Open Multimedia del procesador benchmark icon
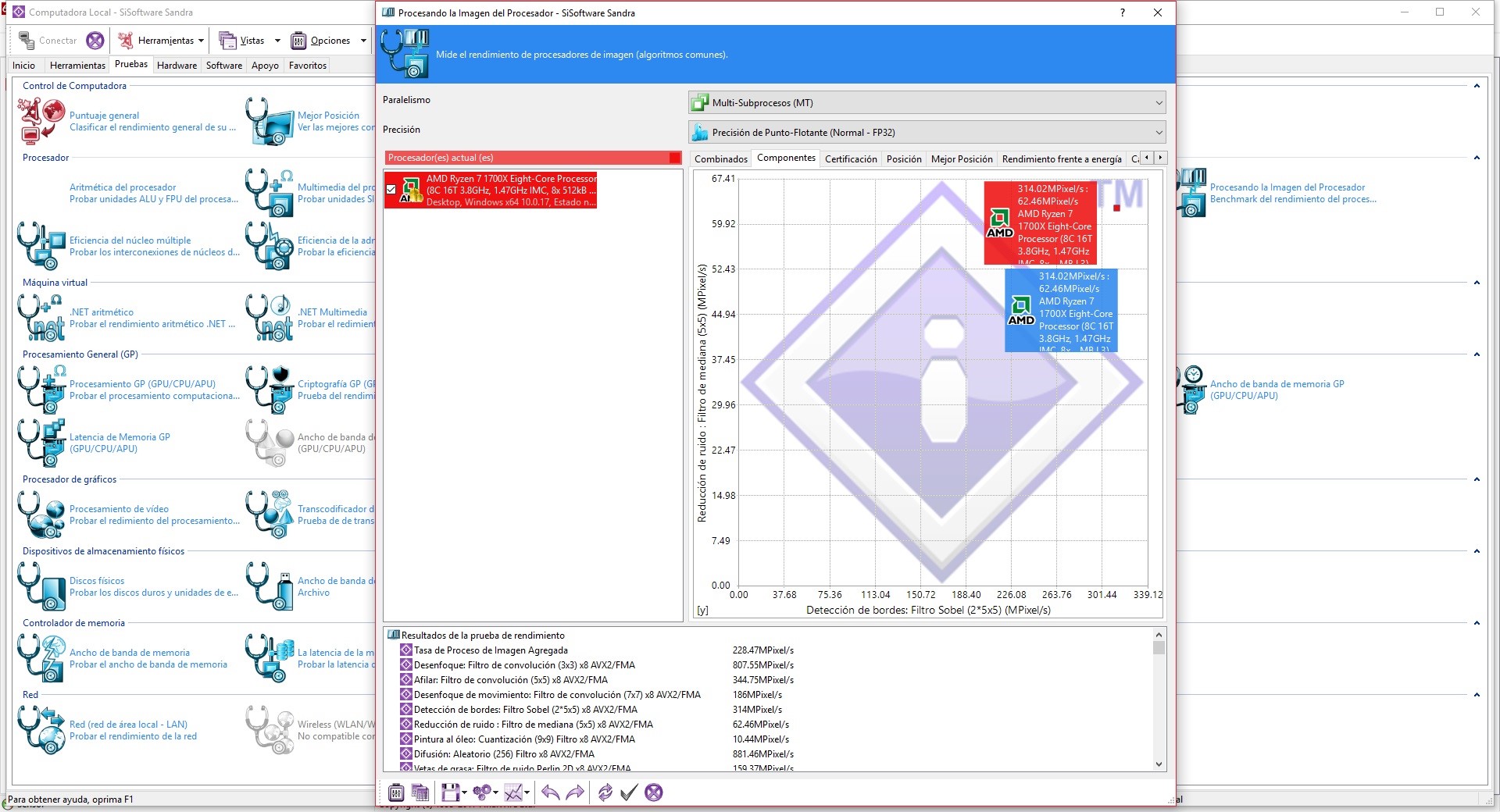This screenshot has height=812, width=1500. click(x=270, y=193)
